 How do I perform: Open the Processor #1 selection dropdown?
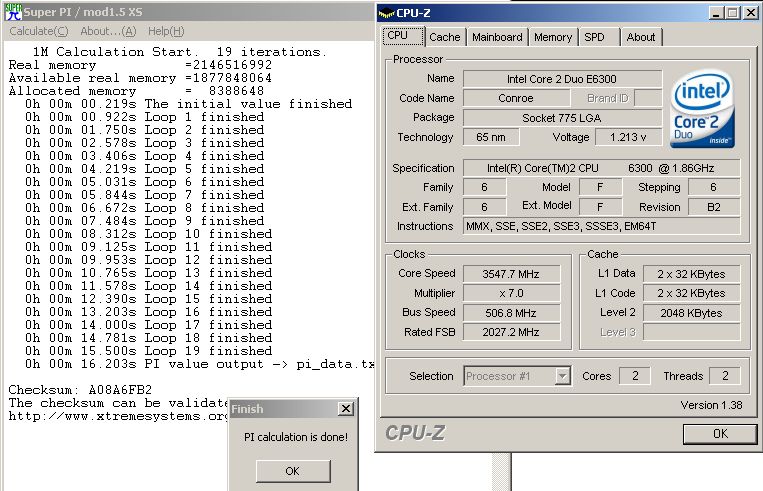[x=563, y=376]
